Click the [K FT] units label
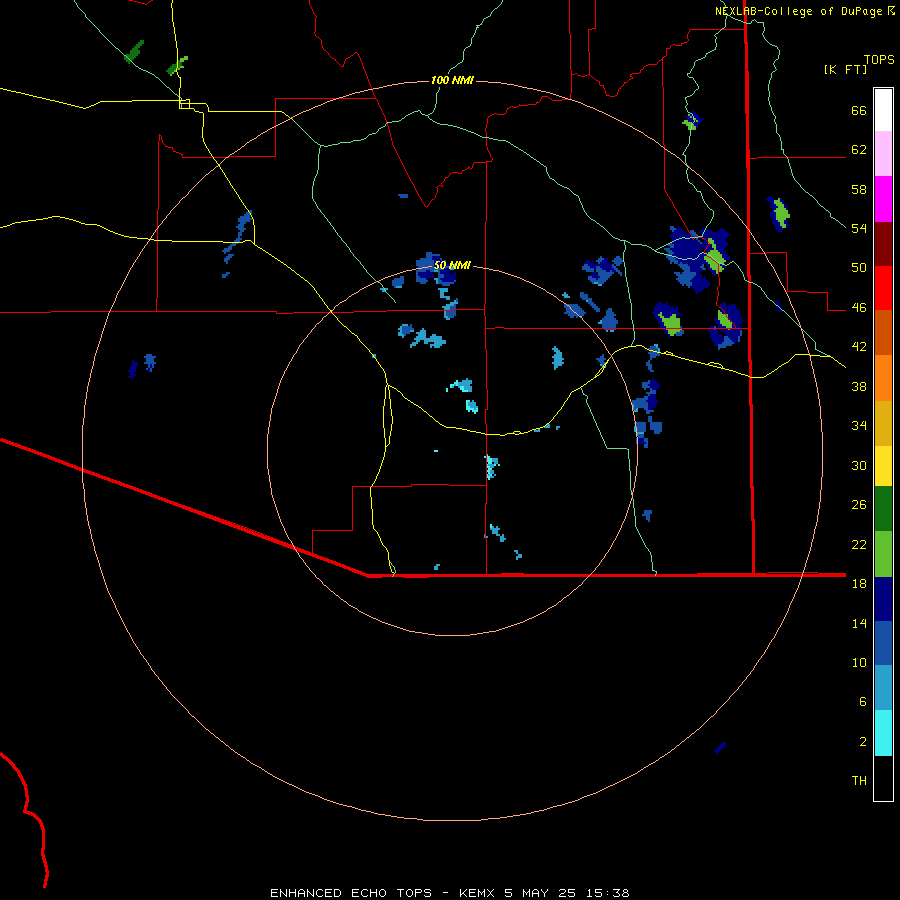Image resolution: width=900 pixels, height=900 pixels. click(x=845, y=69)
